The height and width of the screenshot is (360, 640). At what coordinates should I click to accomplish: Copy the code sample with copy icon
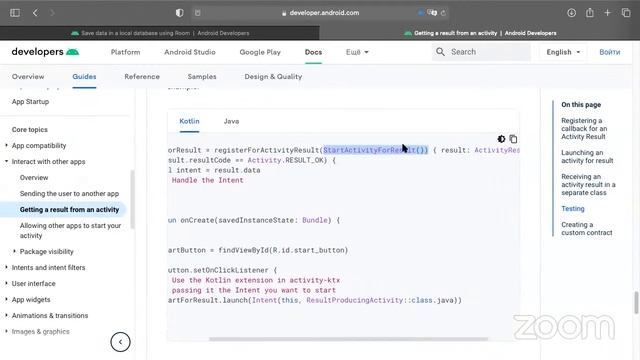tap(513, 139)
